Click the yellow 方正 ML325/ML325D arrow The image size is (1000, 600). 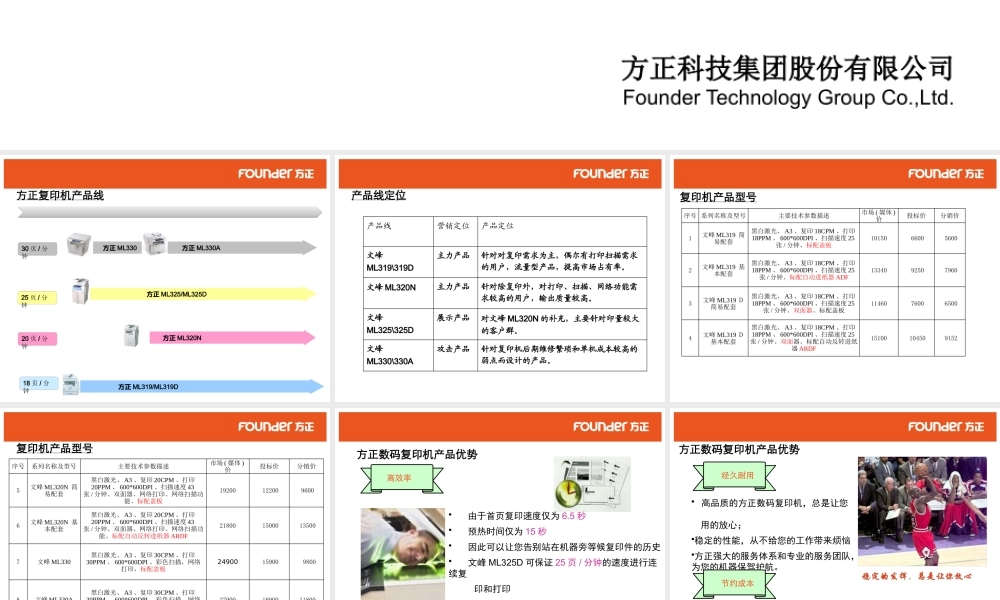pos(203,294)
